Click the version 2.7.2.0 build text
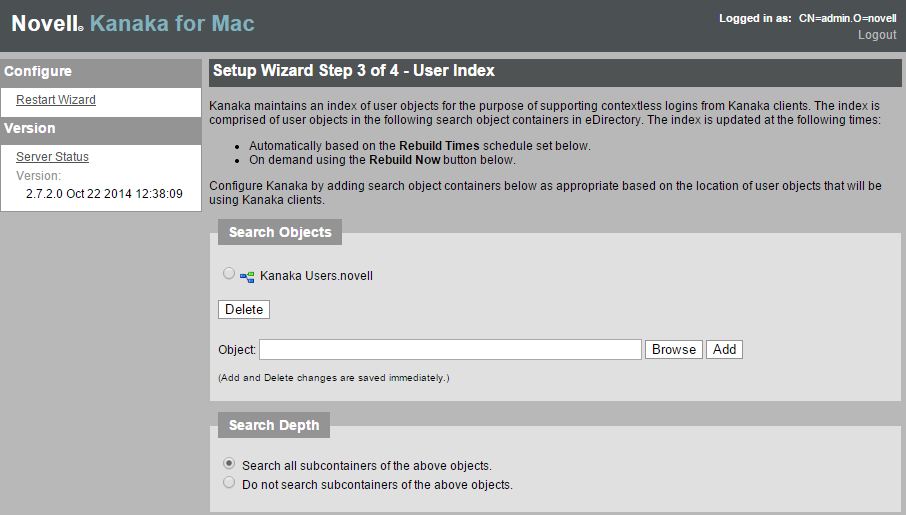This screenshot has height=515, width=906. click(104, 194)
